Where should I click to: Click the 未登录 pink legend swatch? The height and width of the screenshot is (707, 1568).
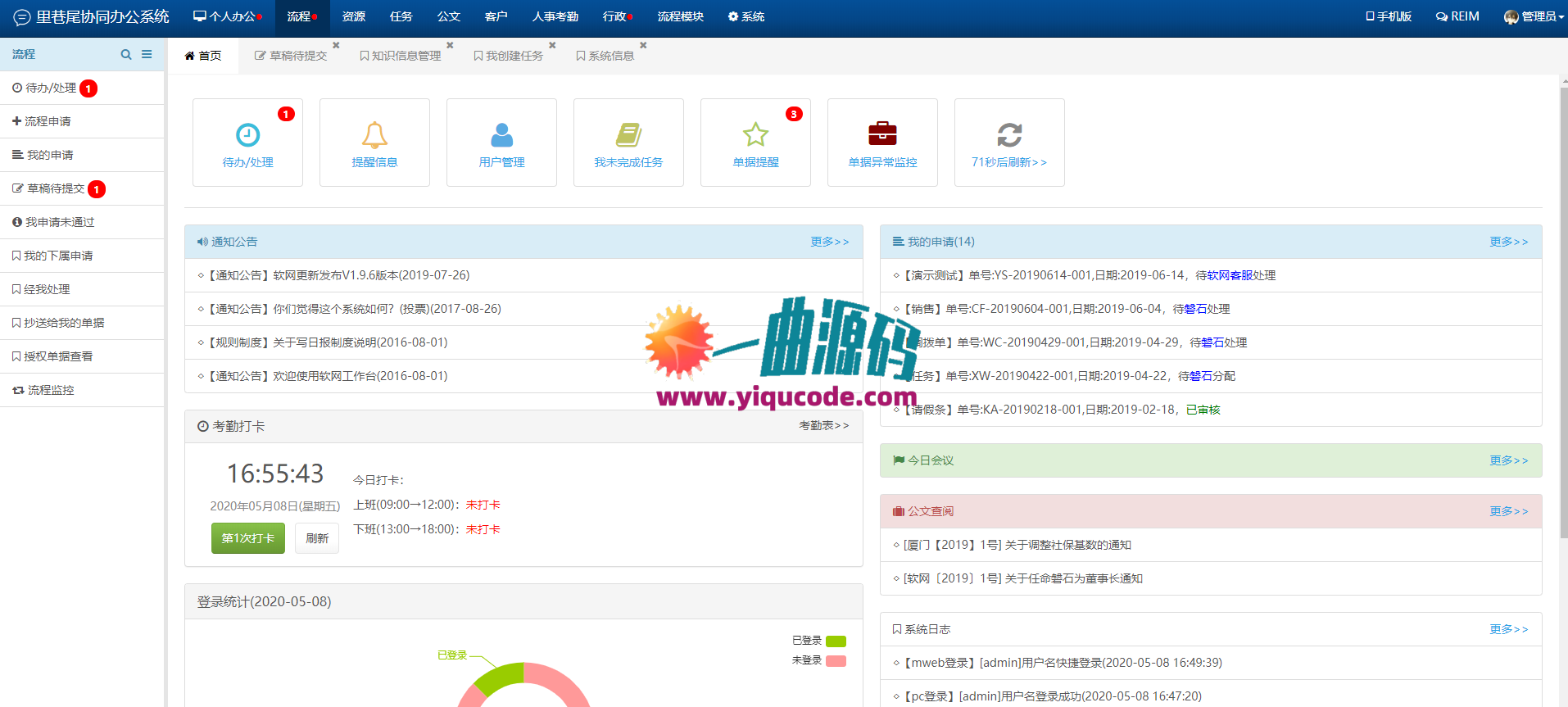click(x=836, y=661)
